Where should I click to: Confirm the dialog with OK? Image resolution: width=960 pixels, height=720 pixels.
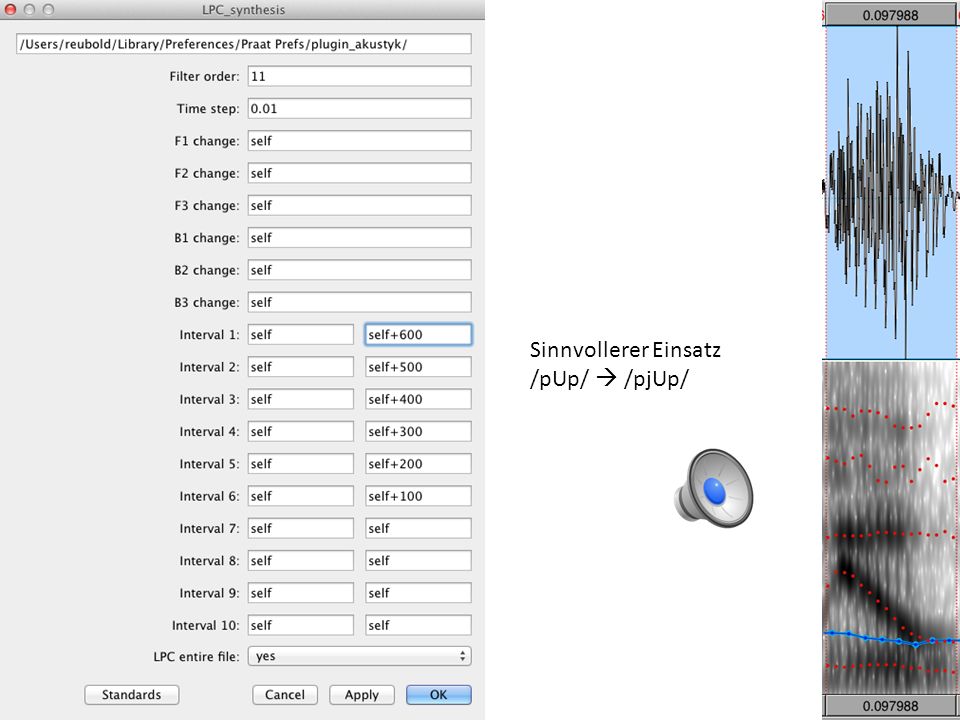coord(438,695)
